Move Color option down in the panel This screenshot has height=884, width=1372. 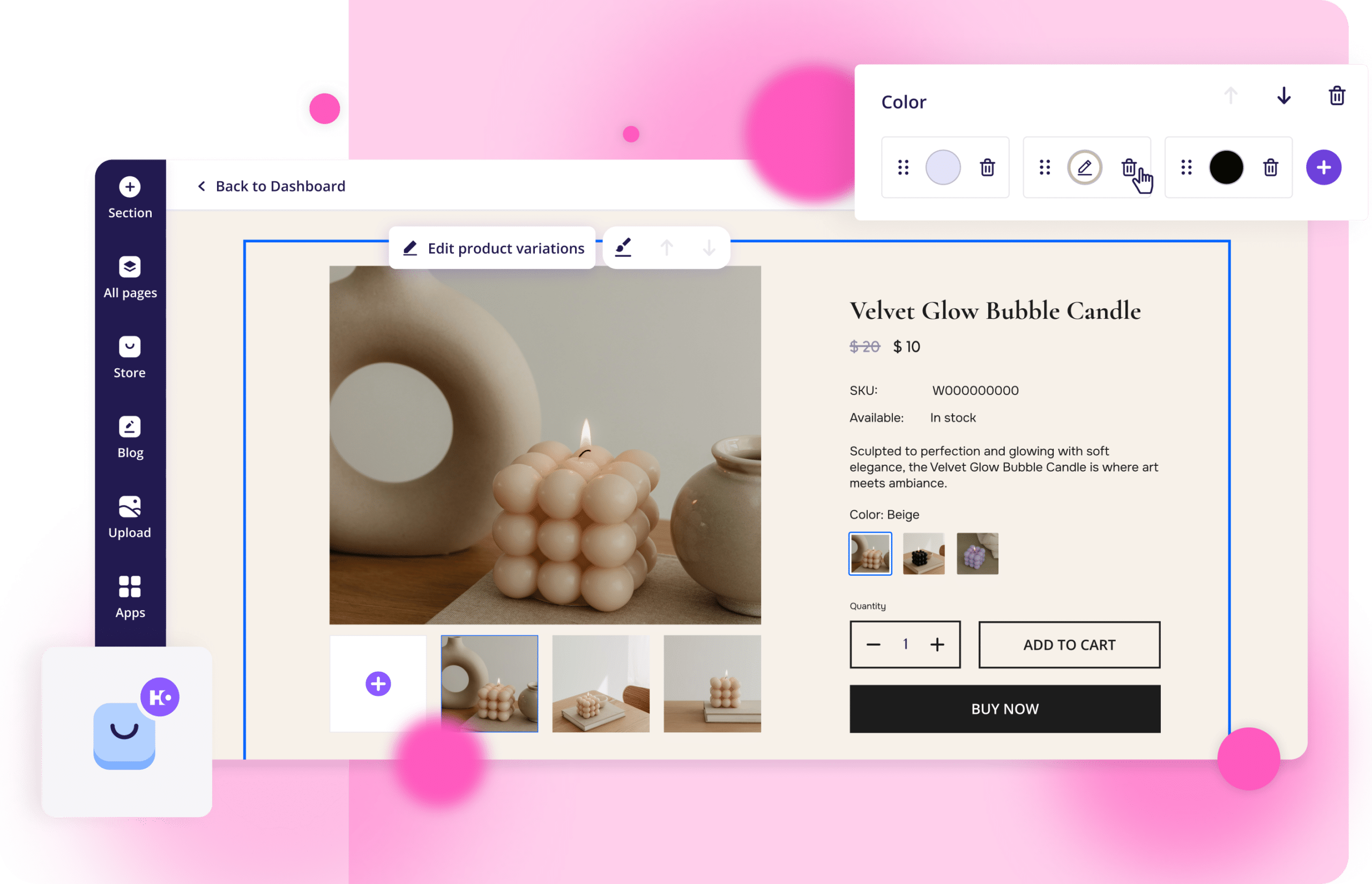click(1284, 96)
